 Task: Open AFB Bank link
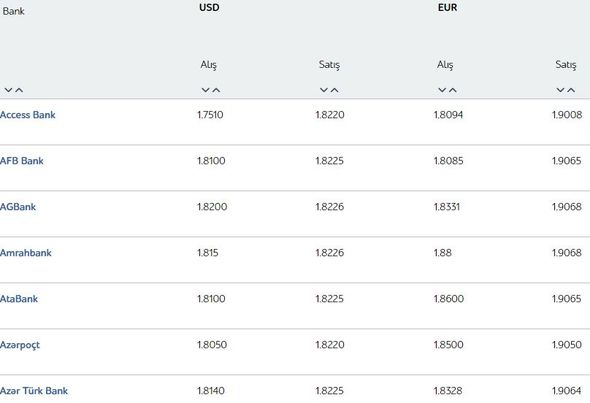click(21, 161)
